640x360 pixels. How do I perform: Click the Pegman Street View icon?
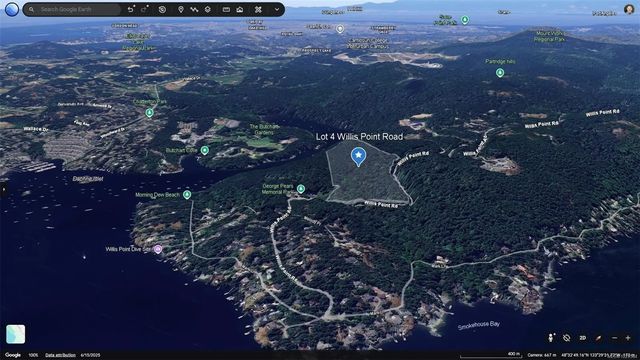click(551, 338)
